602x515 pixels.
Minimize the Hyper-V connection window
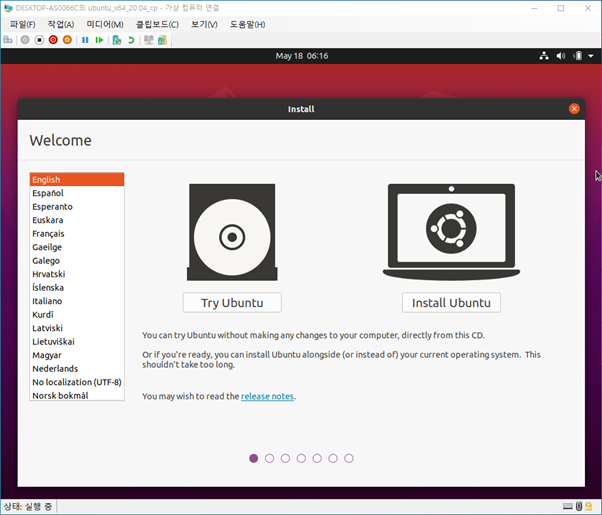[534, 8]
